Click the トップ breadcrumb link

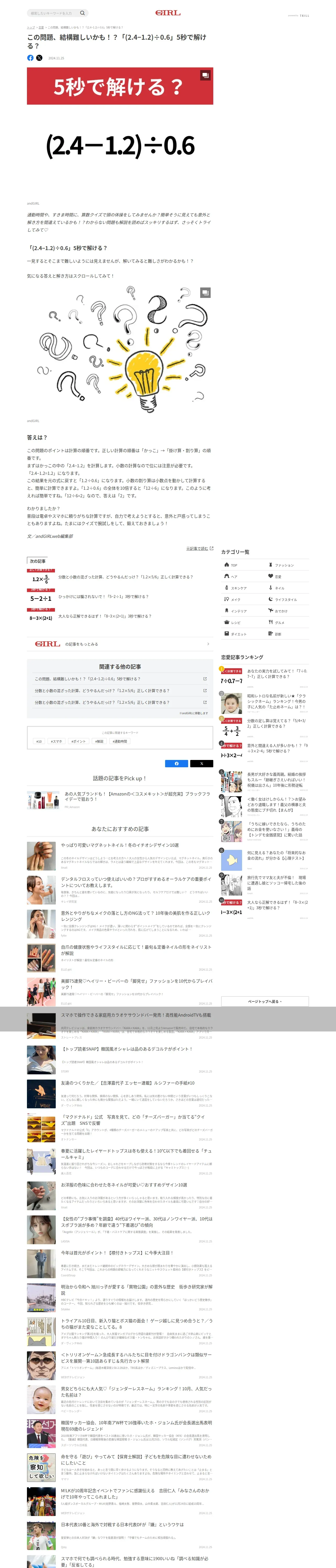coord(31,27)
